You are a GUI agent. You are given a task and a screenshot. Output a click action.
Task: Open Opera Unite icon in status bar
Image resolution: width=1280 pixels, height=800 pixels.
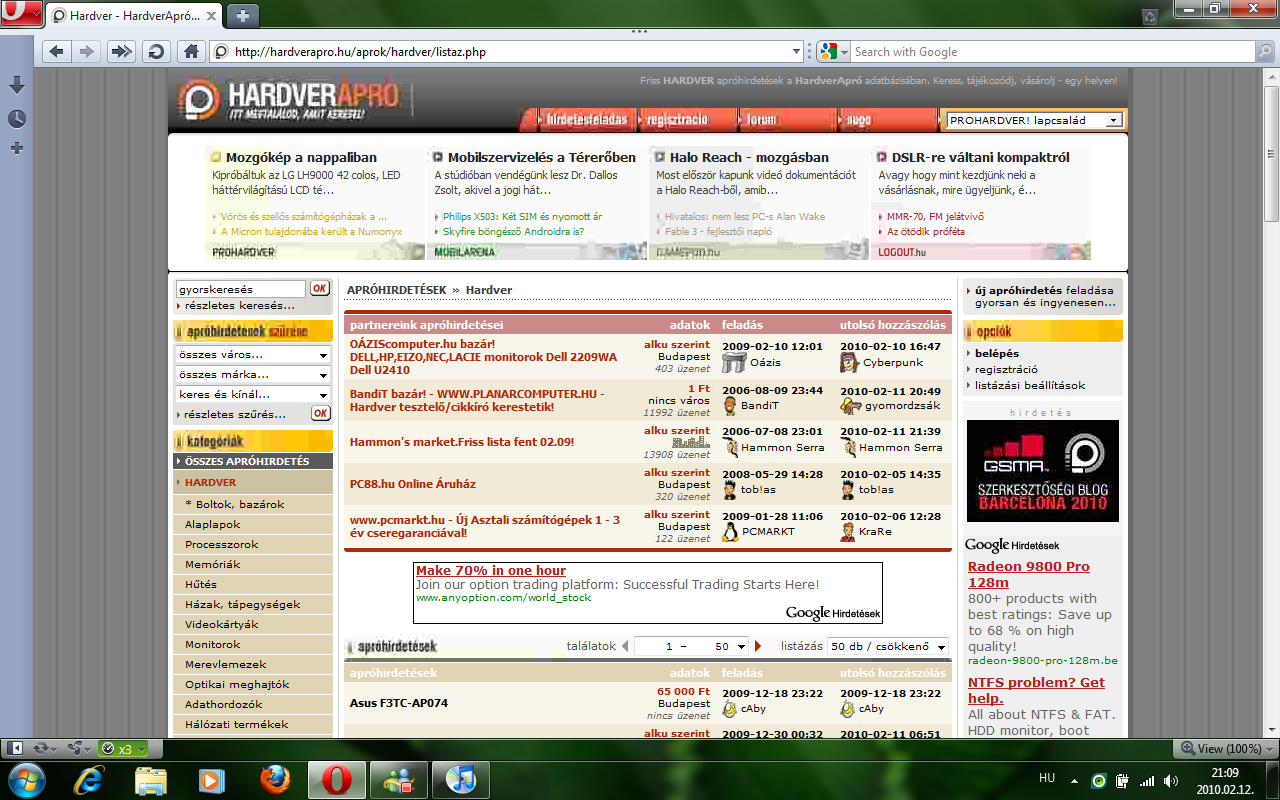click(x=79, y=748)
